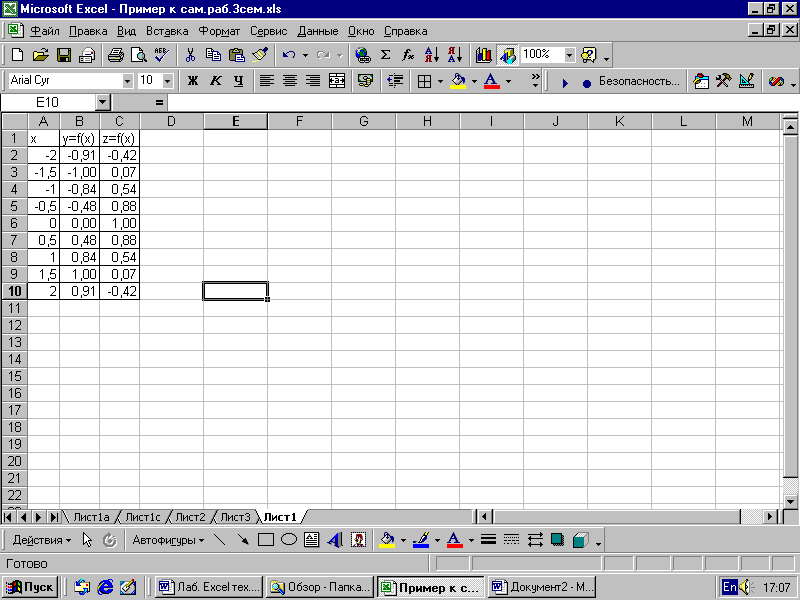Insert a Text Box from Drawing toolbar
The image size is (800, 600).
click(312, 540)
